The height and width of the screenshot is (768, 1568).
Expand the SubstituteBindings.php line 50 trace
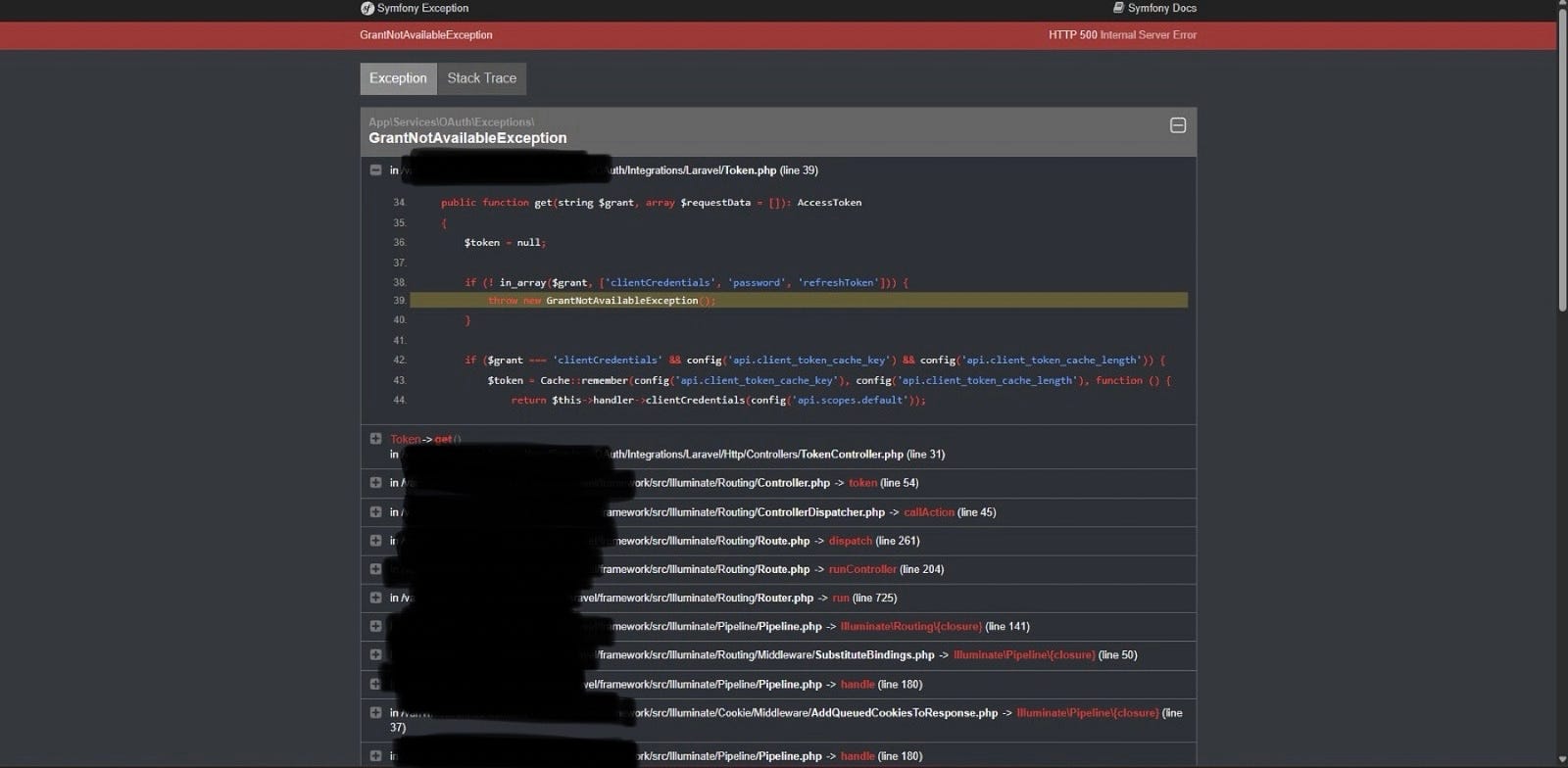pos(375,654)
